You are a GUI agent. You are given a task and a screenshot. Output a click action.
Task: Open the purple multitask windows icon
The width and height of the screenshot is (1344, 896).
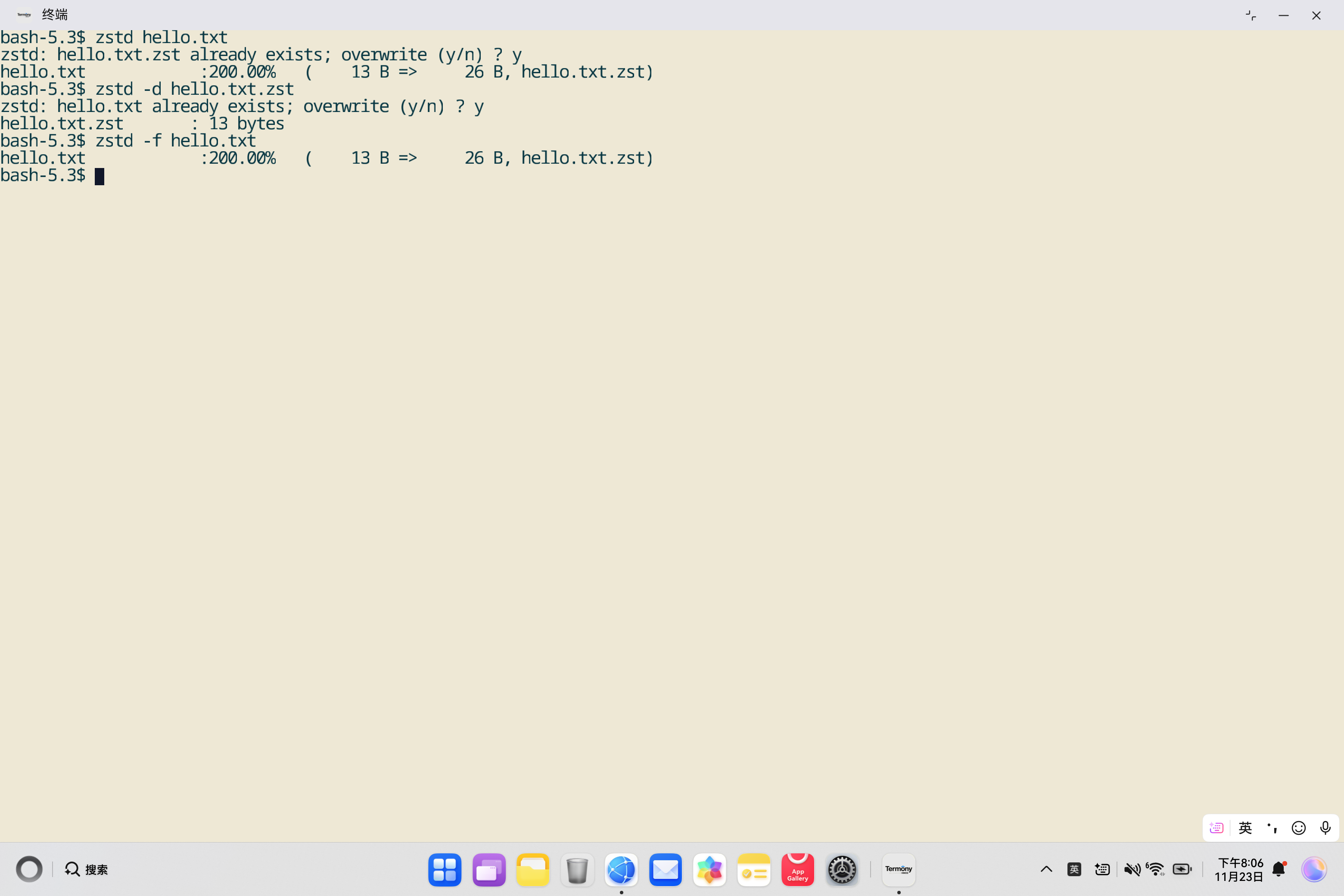488,870
